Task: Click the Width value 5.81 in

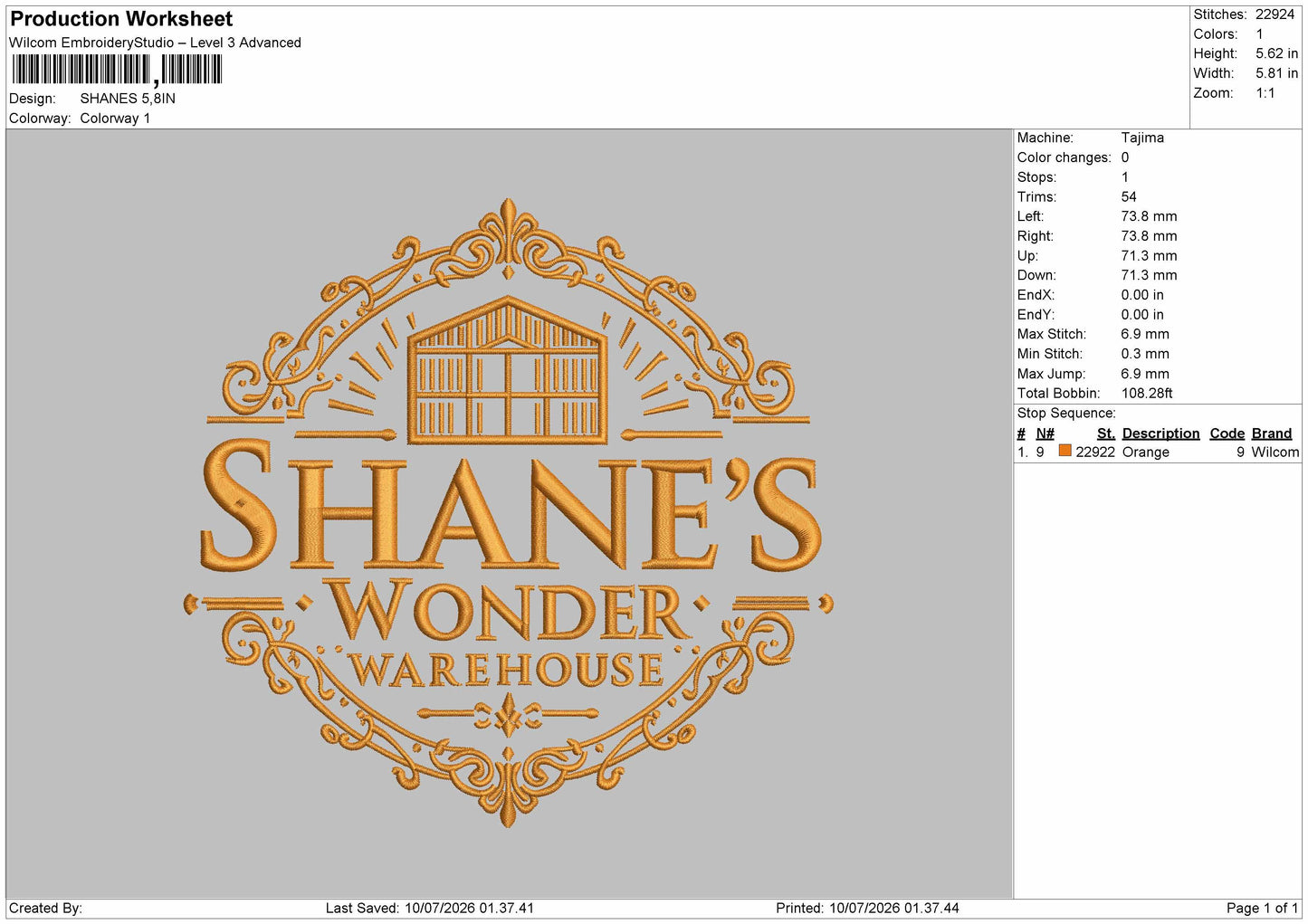Action: coord(1276,73)
